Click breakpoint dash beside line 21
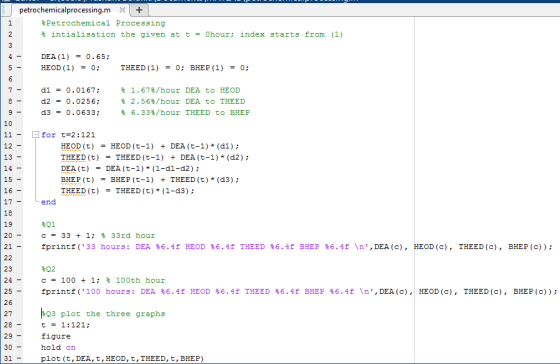This screenshot has width=560, height=364. tap(19, 246)
